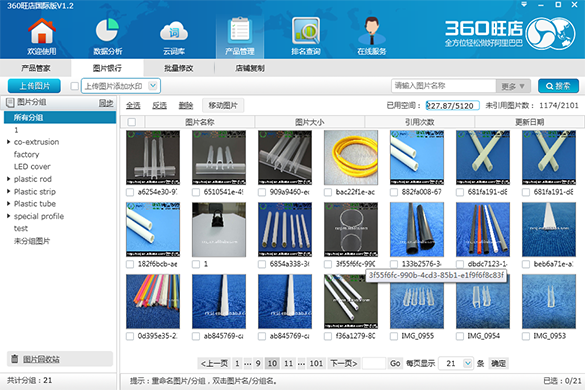The image size is (585, 390).
Task: Select the IMG_0953 thumbnail
Action: point(549,302)
